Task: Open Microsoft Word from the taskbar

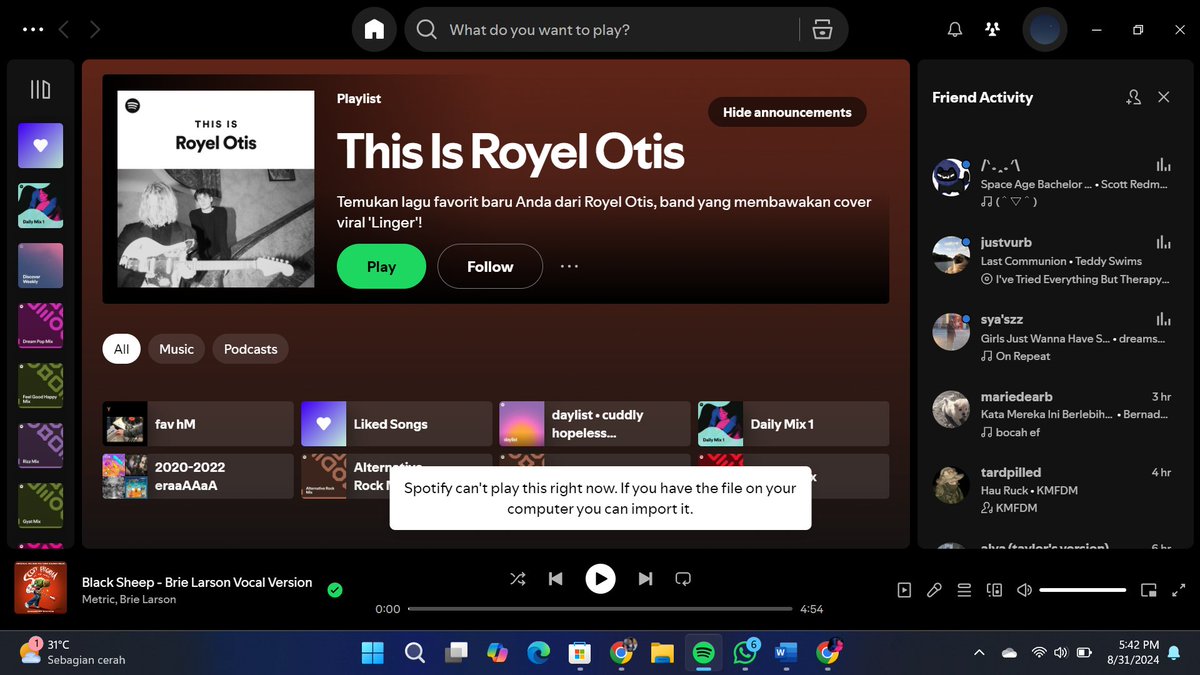Action: tap(786, 653)
